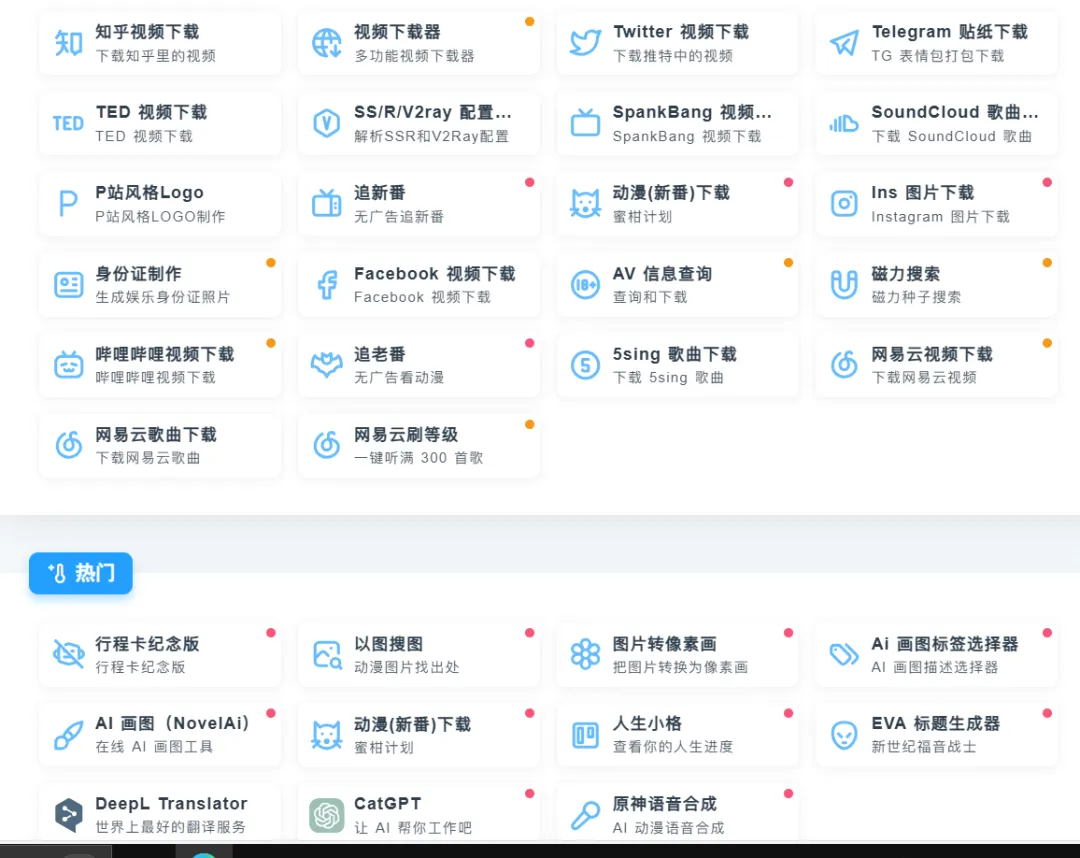The height and width of the screenshot is (858, 1080).
Task: Click the bat-like icon beside 追老番
Action: [x=326, y=364]
